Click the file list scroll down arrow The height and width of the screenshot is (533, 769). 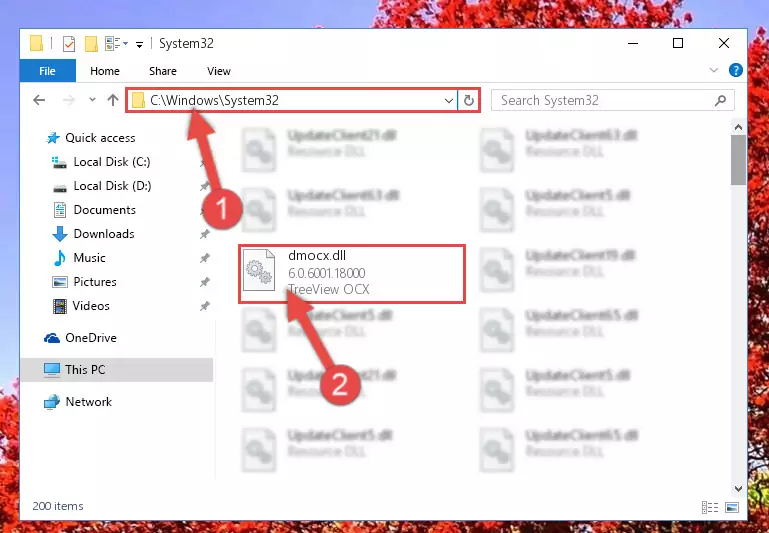coord(738,489)
